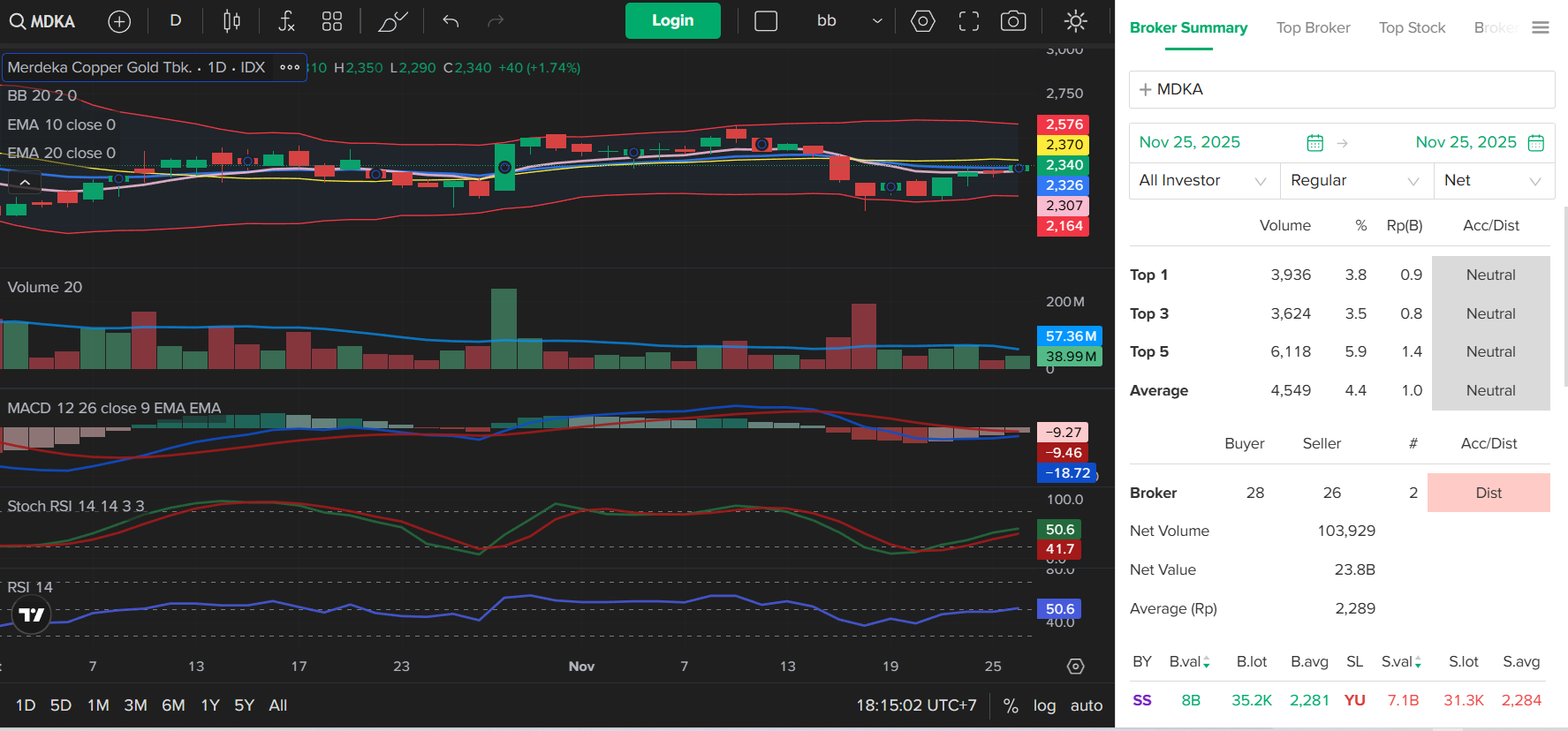Screen dimensions: 1568x731
Task: Take a chart snapshot with camera icon
Action: coord(1013,21)
